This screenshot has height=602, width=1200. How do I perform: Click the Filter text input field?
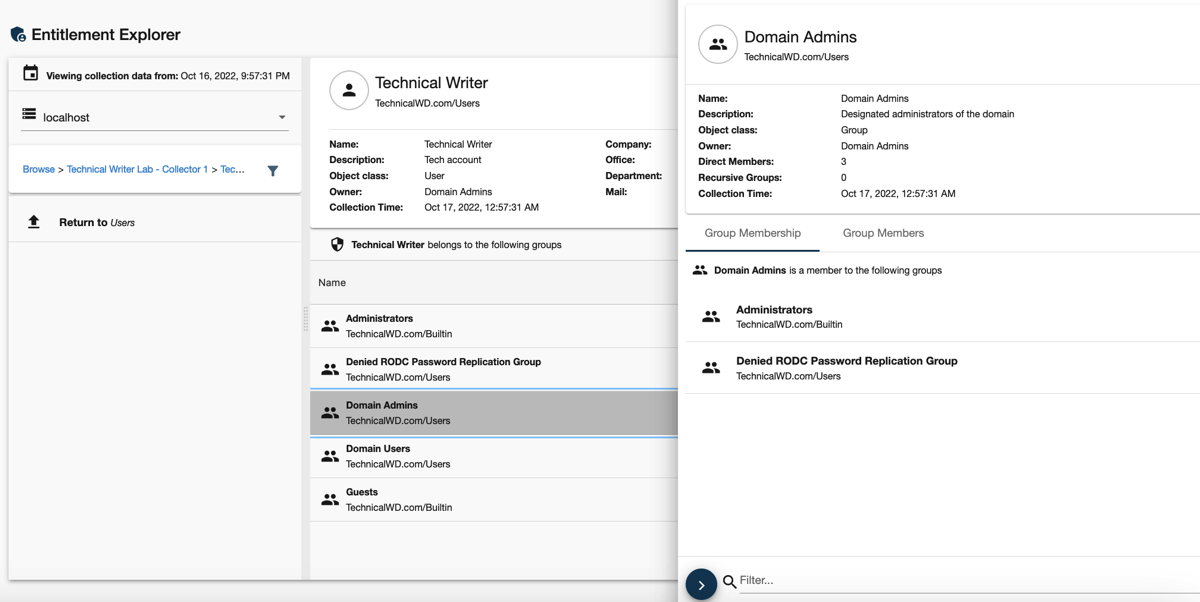coord(960,580)
